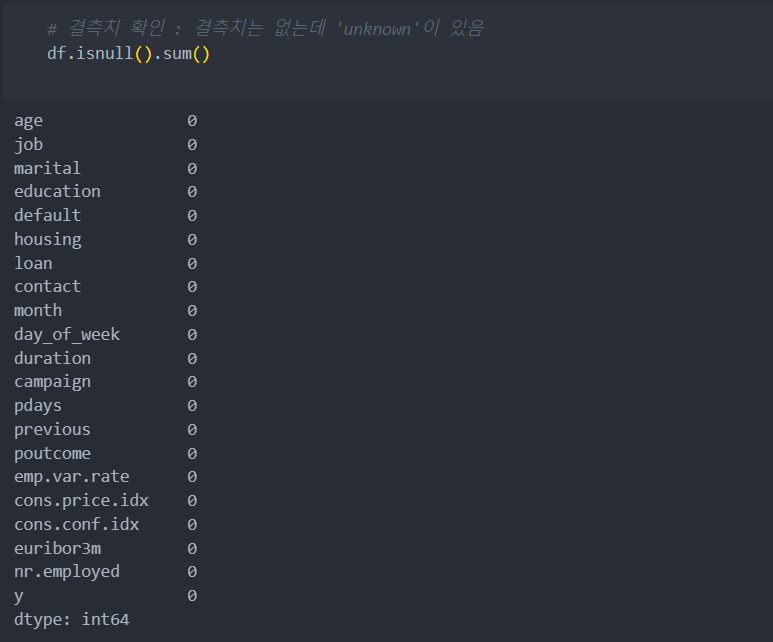Select the job row label
The height and width of the screenshot is (642, 773).
(x=29, y=144)
